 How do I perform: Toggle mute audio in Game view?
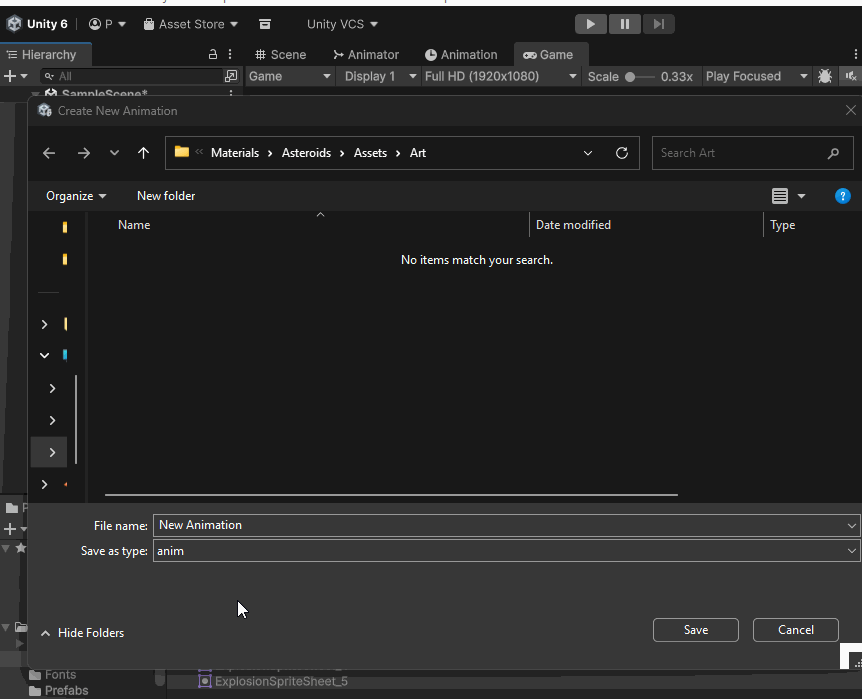(850, 76)
